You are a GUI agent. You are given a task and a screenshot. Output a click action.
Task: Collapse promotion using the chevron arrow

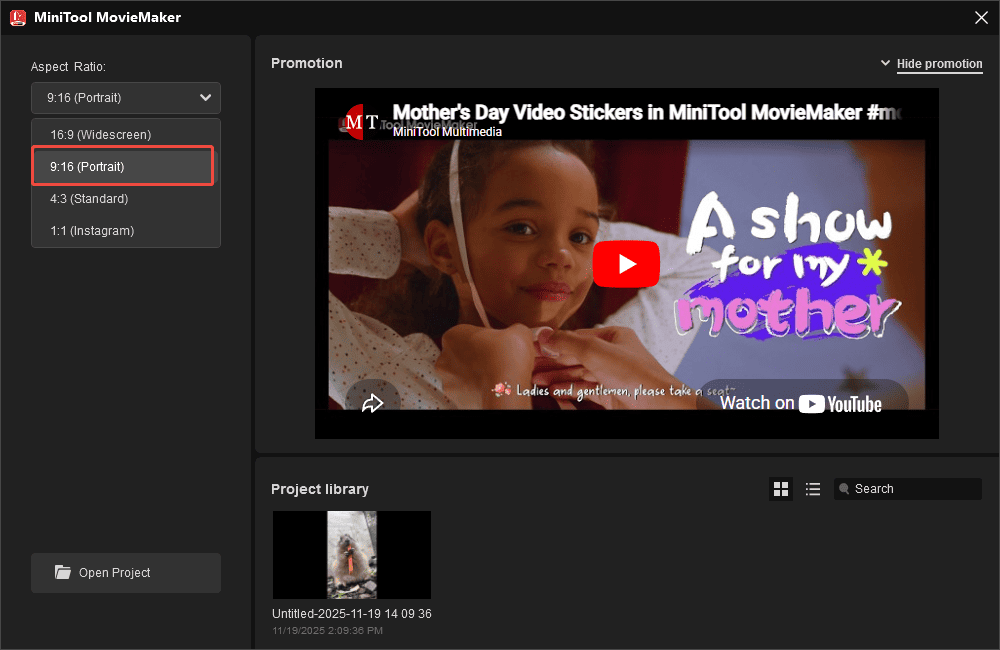(x=886, y=62)
